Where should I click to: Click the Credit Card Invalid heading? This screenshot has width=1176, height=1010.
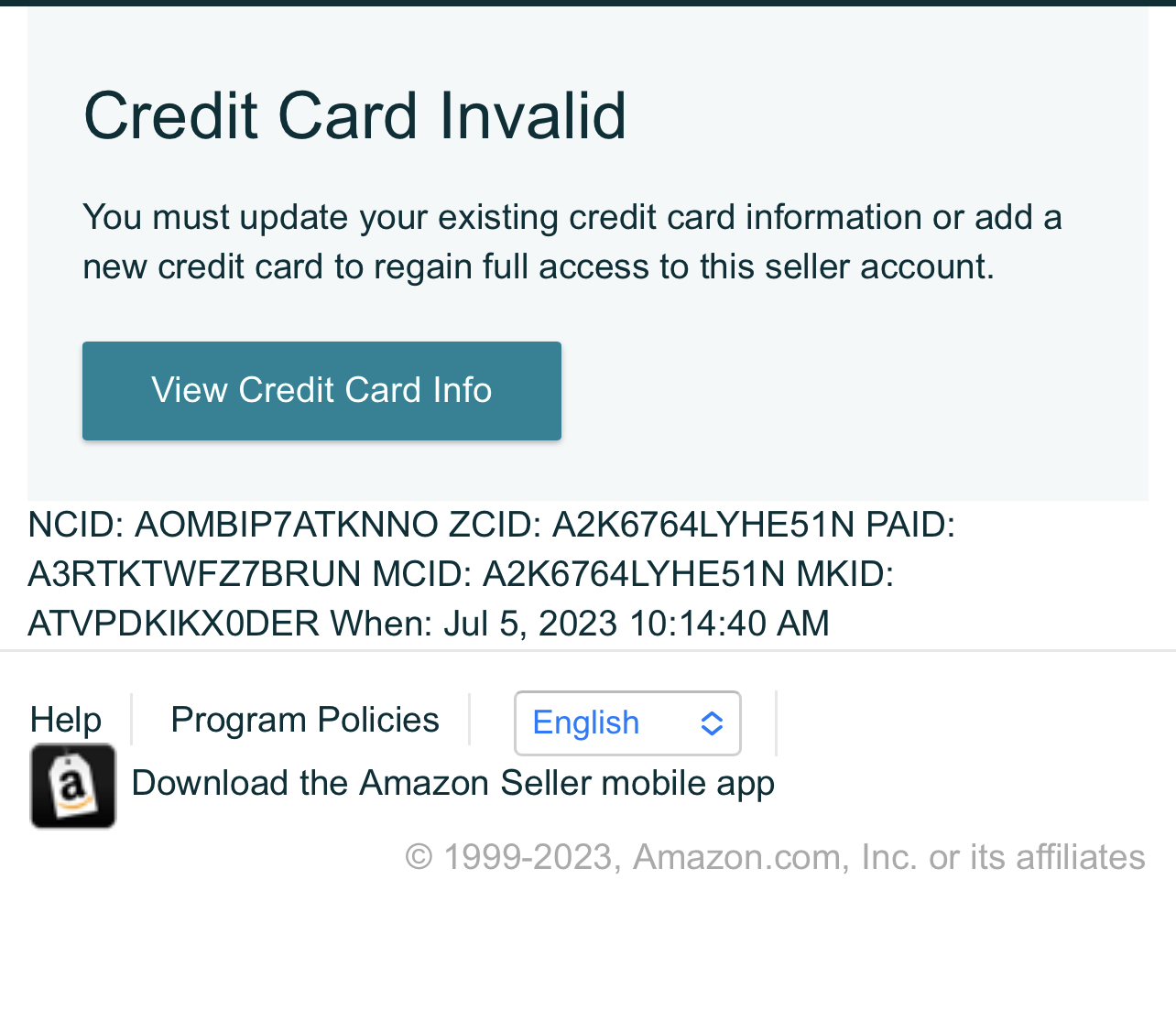[x=354, y=115]
